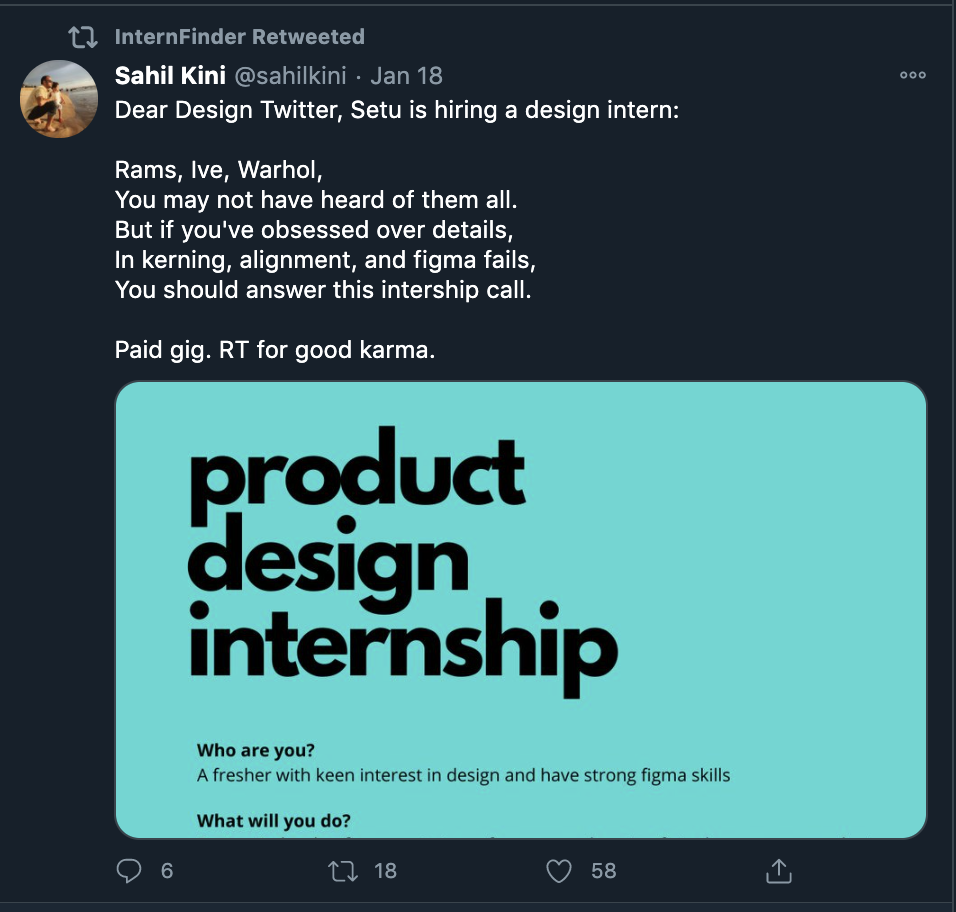This screenshot has height=912, width=956.
Task: Click the reply speech bubble icon
Action: point(130,871)
